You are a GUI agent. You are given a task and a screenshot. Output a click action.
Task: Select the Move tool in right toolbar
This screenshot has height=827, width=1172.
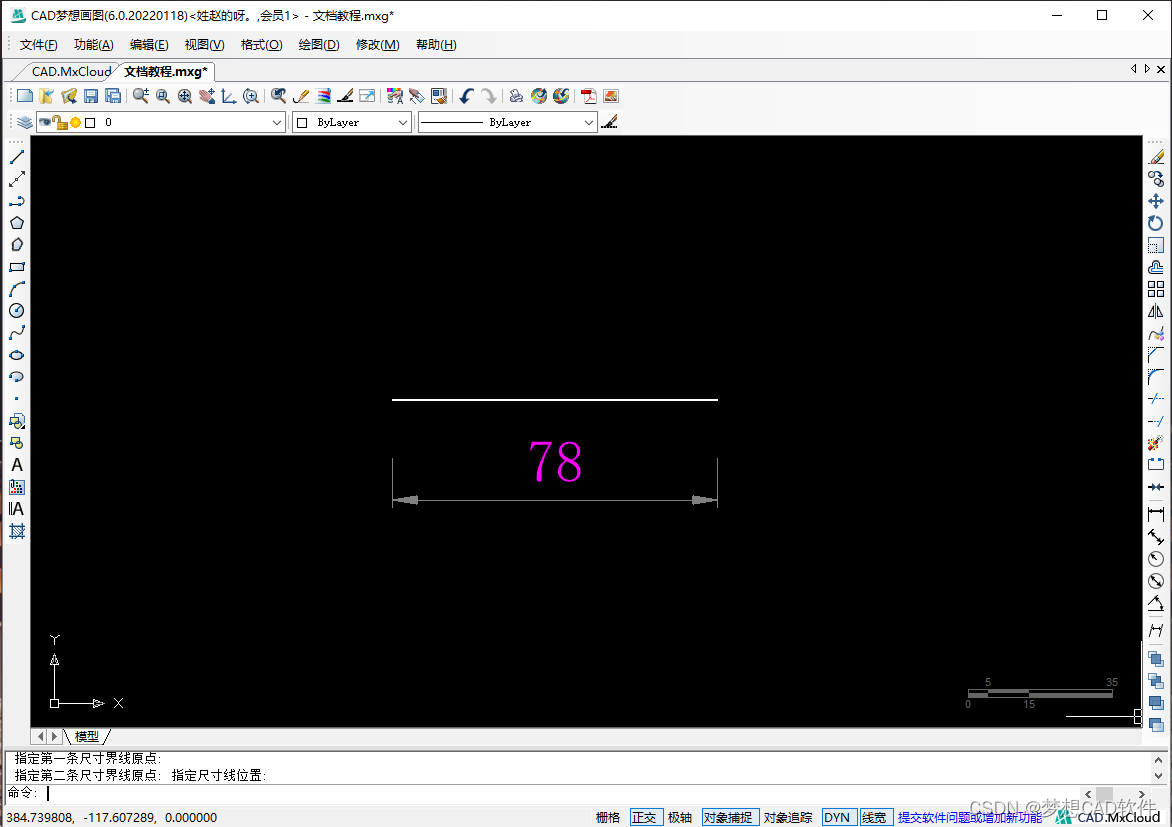coord(1156,201)
